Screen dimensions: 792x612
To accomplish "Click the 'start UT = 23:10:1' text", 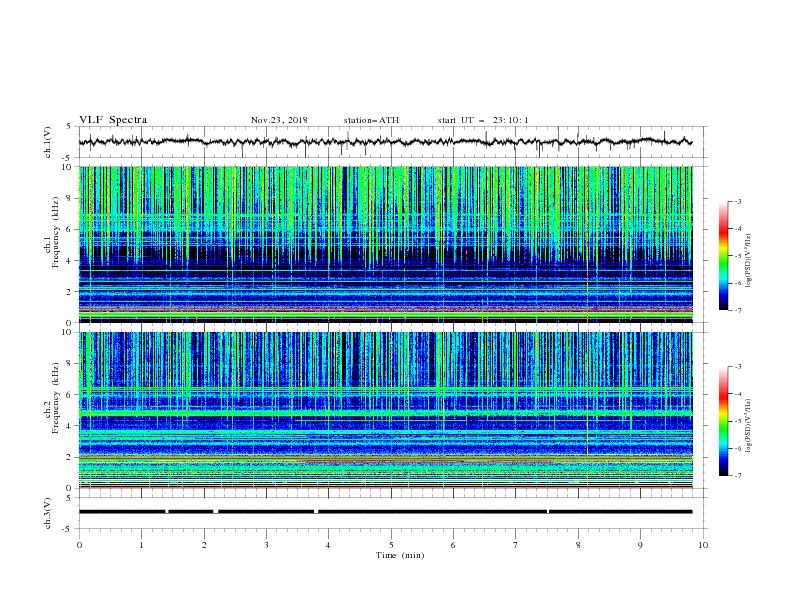I will [x=483, y=120].
